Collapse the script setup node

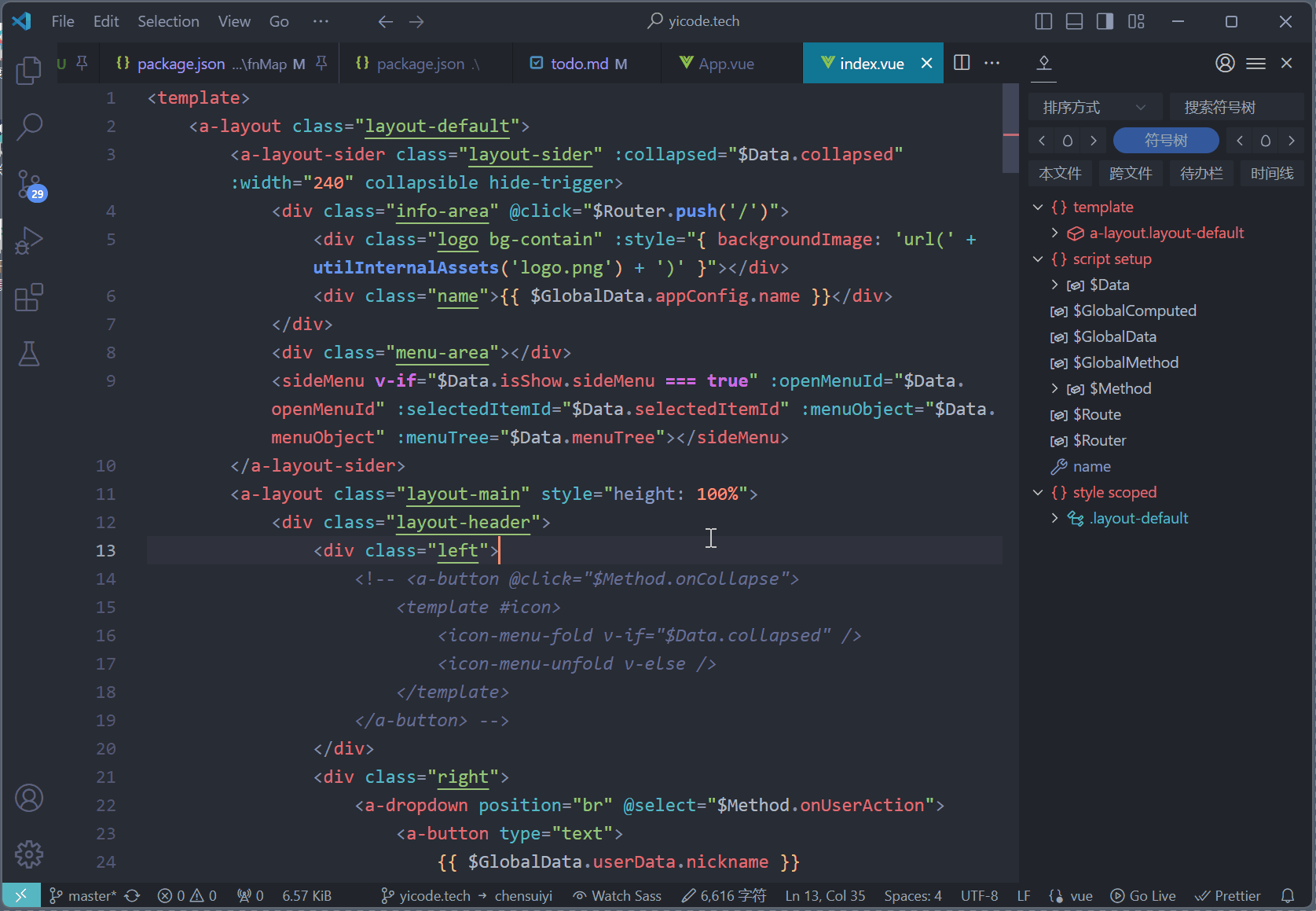point(1038,259)
